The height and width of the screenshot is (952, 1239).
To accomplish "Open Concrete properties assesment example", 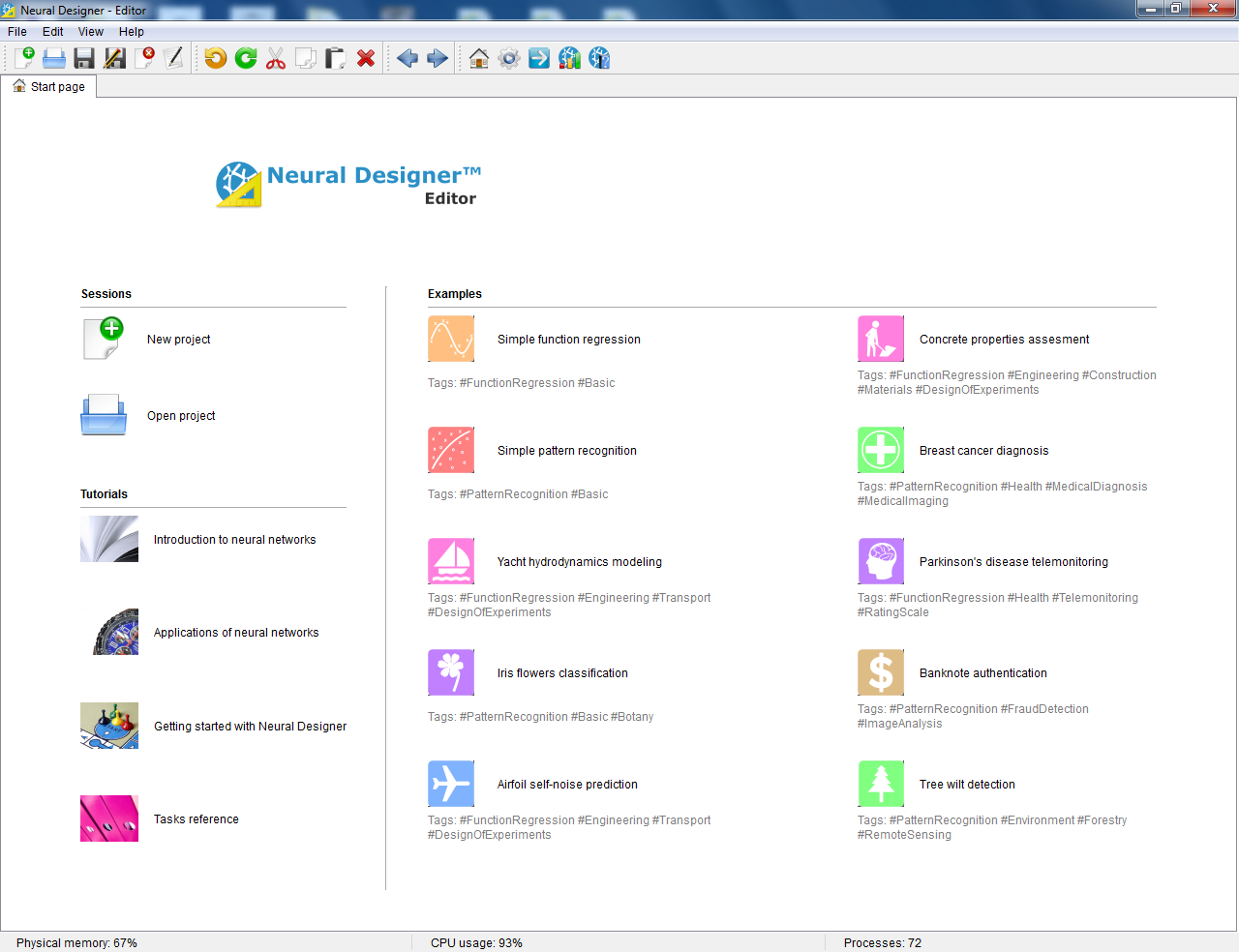I will tap(1004, 340).
